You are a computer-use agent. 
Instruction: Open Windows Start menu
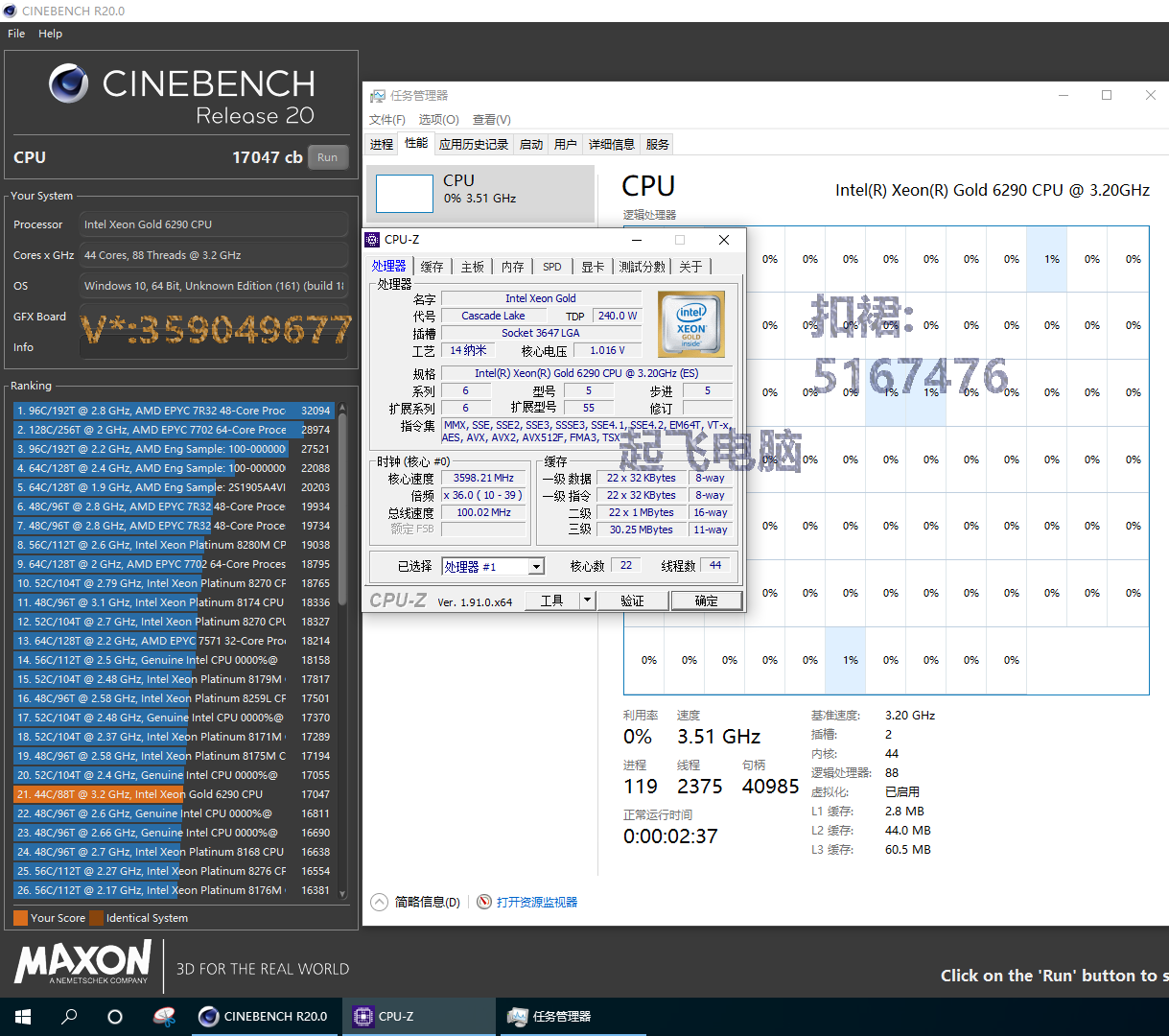tap(23, 1017)
